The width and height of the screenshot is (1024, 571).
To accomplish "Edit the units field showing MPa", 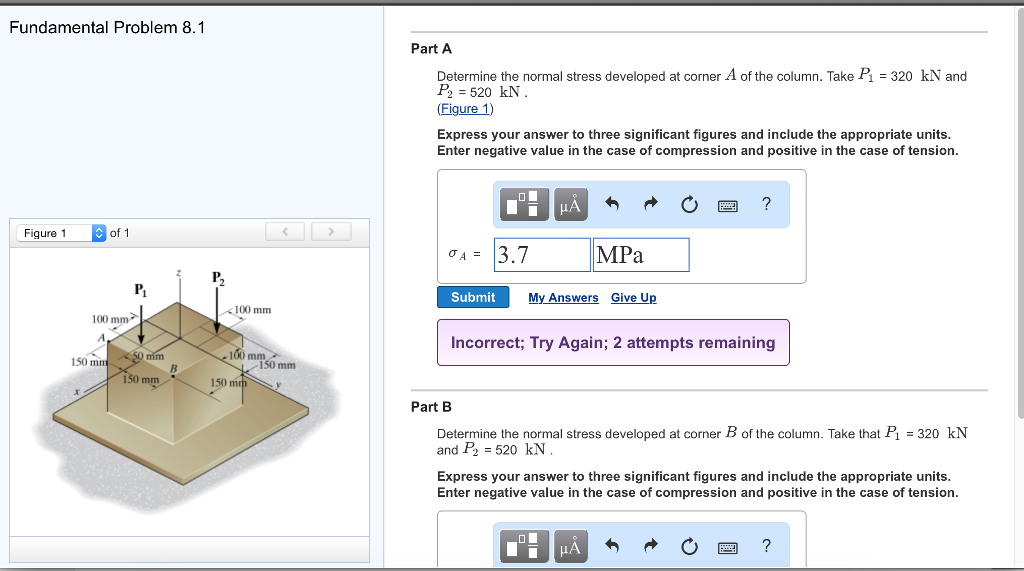I will pos(641,255).
